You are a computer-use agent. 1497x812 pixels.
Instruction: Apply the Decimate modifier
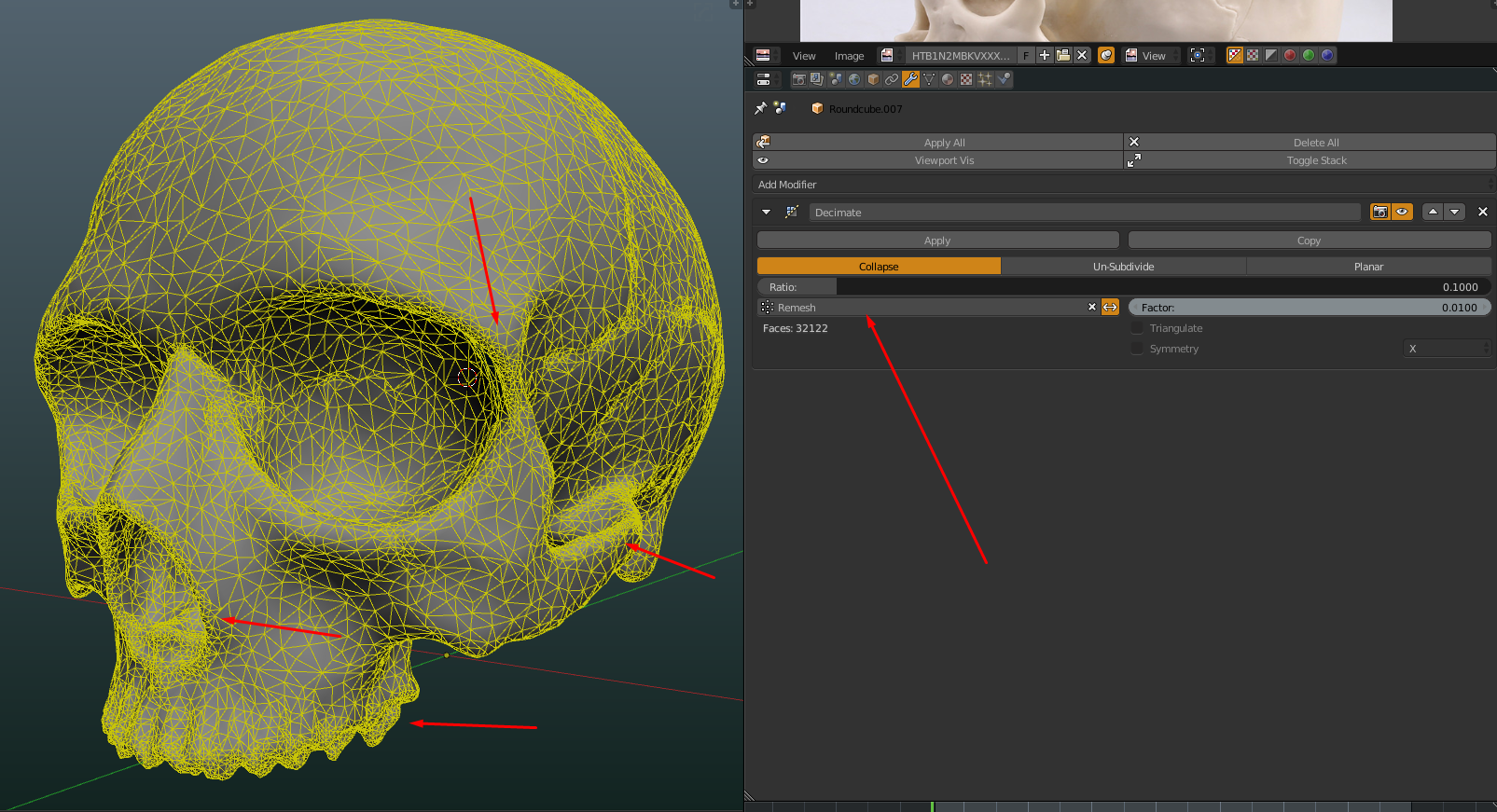coord(937,241)
